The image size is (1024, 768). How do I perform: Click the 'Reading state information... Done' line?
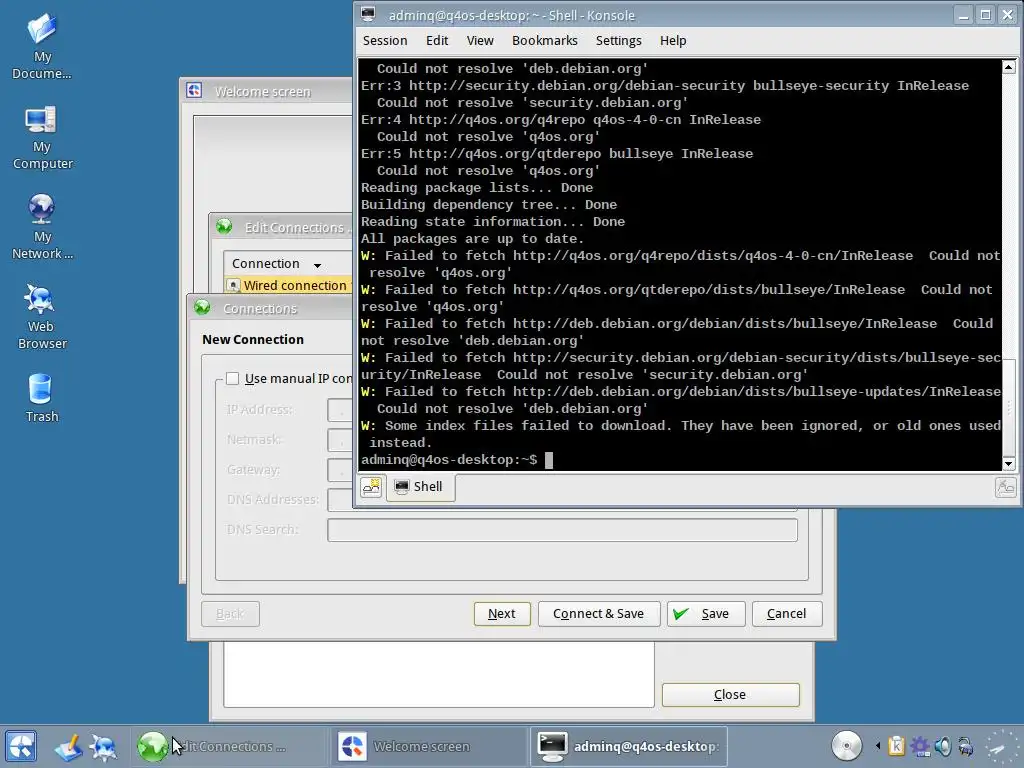tap(493, 222)
